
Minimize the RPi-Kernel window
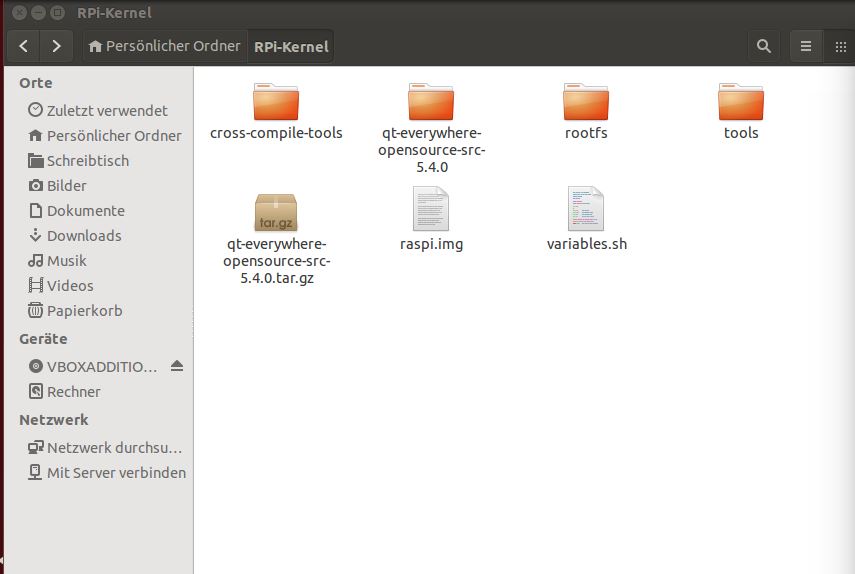point(38,13)
